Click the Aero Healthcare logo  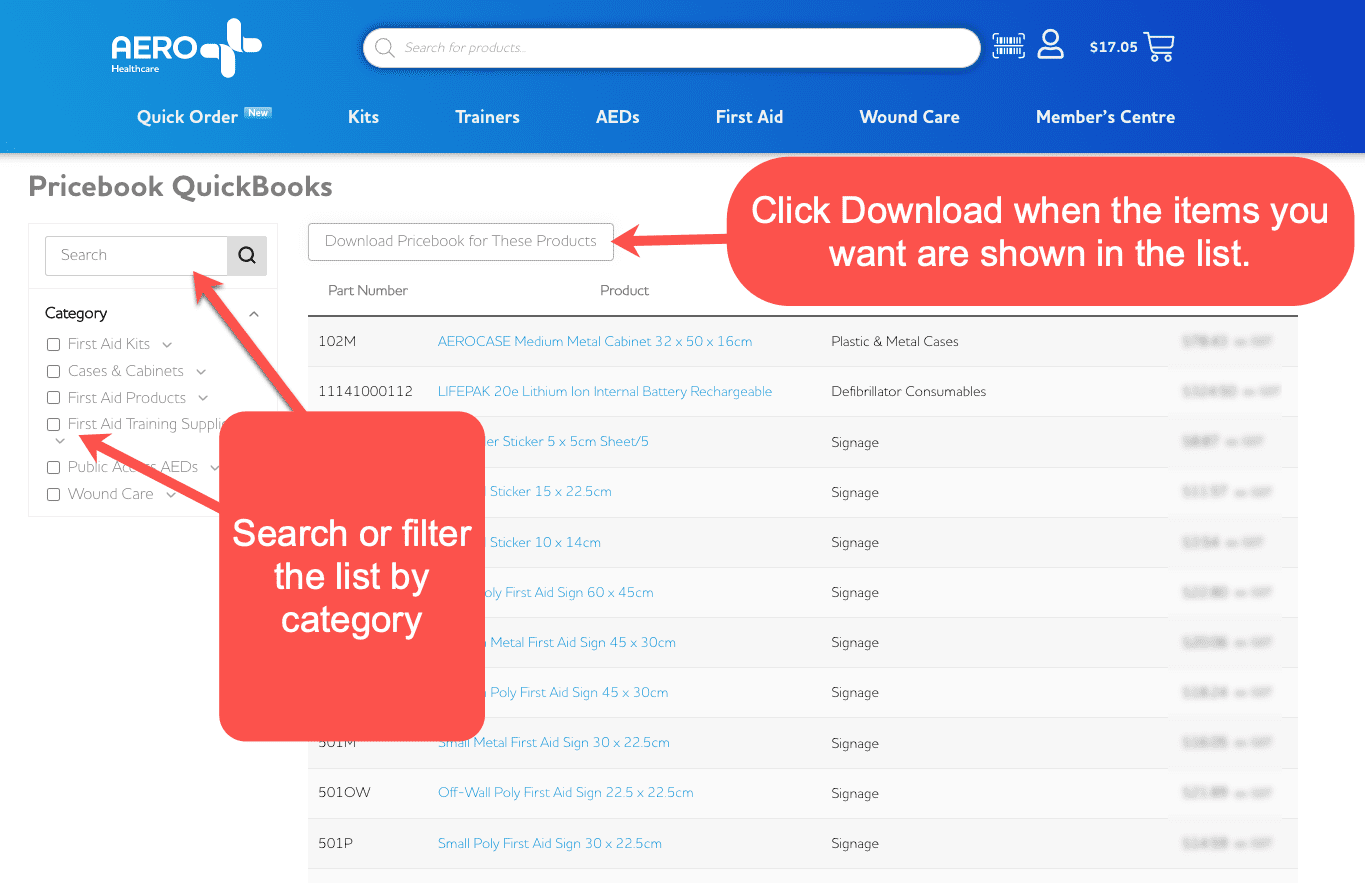point(186,47)
